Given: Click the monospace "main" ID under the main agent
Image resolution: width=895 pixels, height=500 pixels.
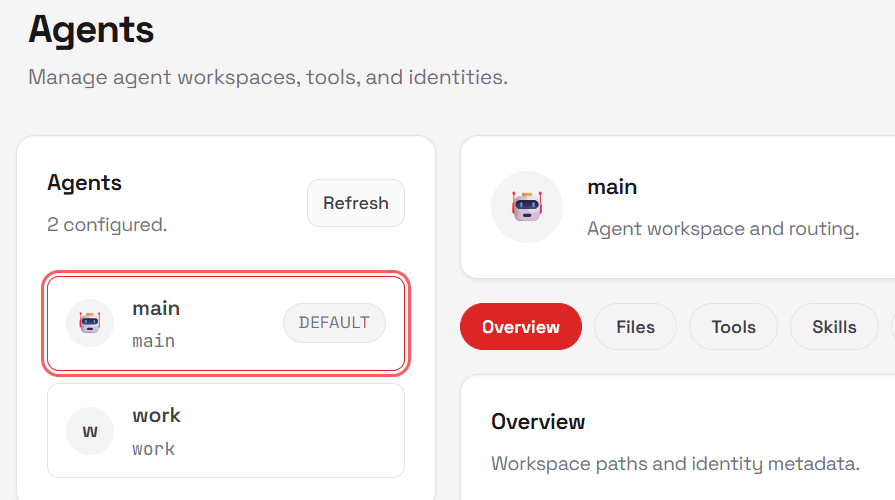Looking at the screenshot, I should coord(153,341).
